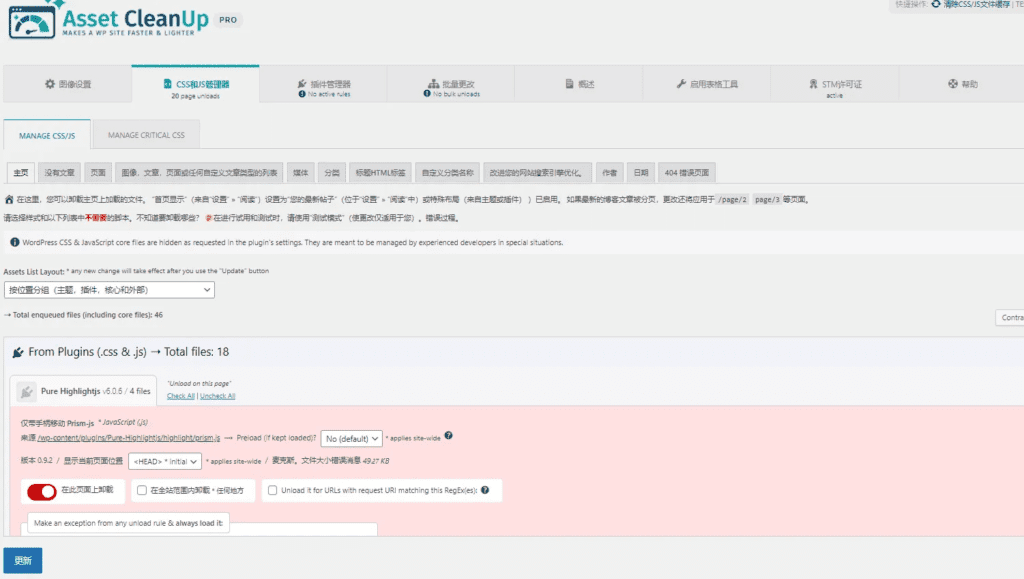
Task: Click the page/3 code label
Action: pos(767,200)
